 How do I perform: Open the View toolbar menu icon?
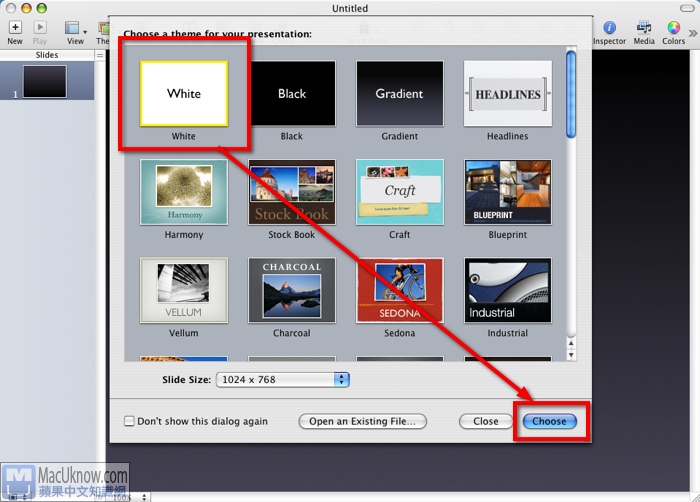click(x=72, y=28)
